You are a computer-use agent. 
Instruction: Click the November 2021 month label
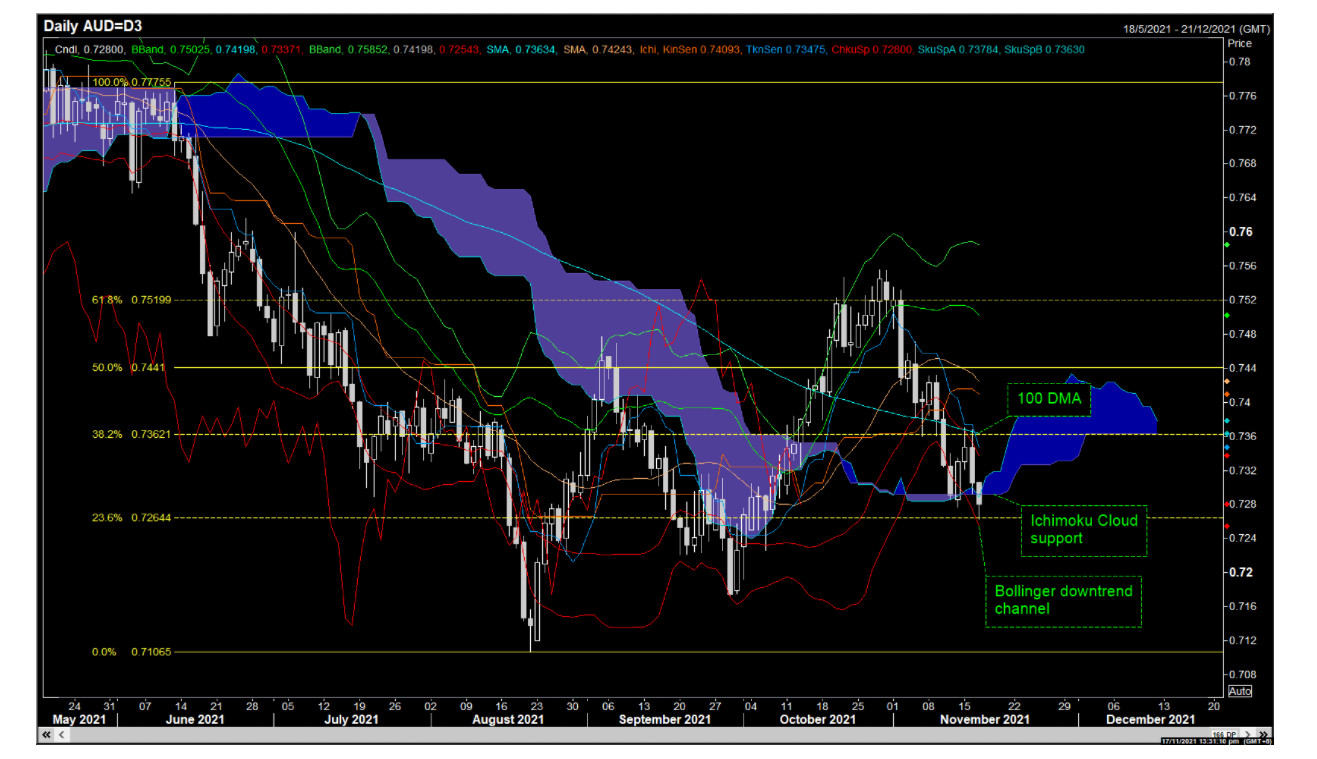click(x=985, y=719)
